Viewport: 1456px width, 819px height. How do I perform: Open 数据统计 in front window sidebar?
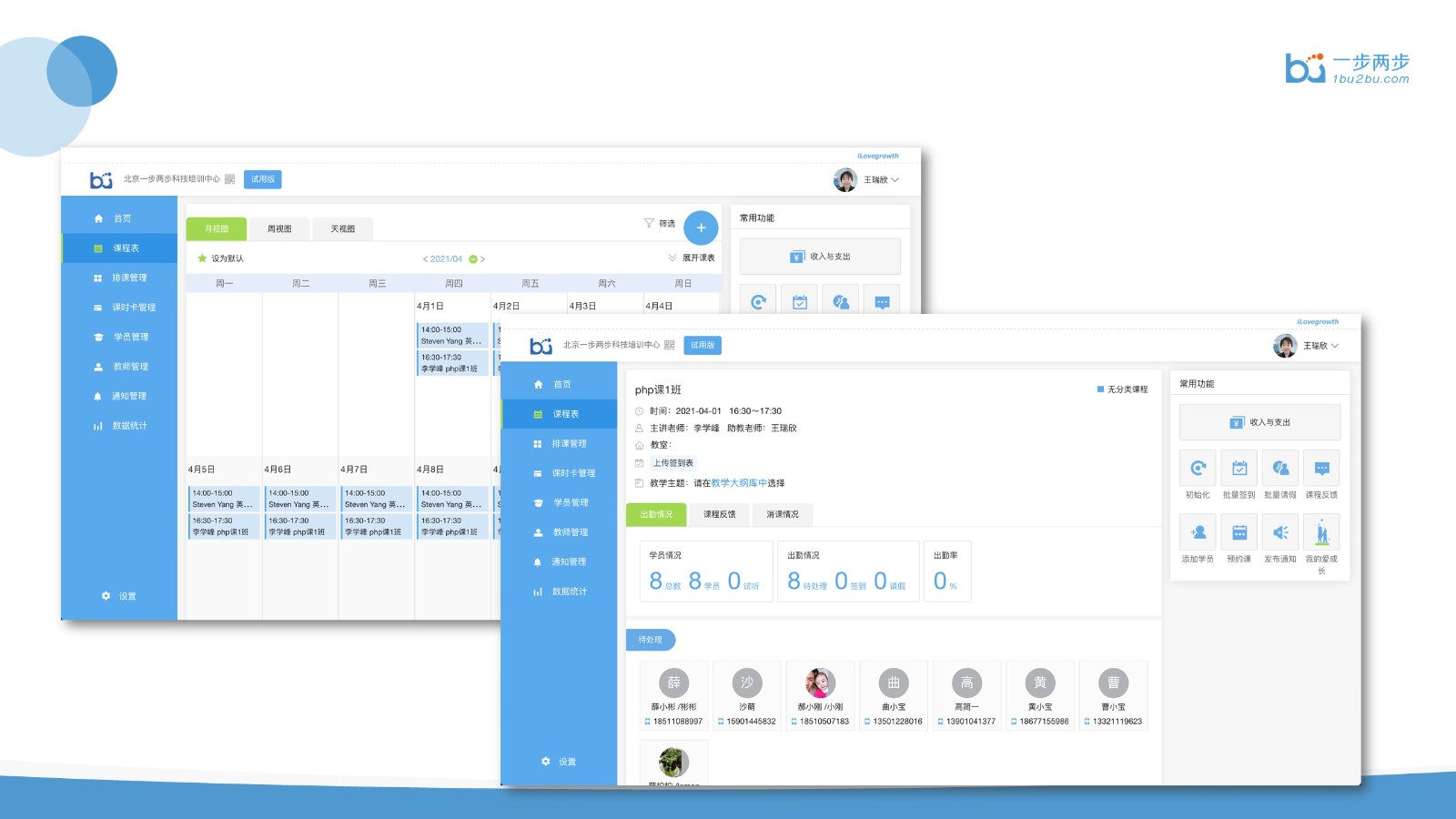(x=559, y=591)
